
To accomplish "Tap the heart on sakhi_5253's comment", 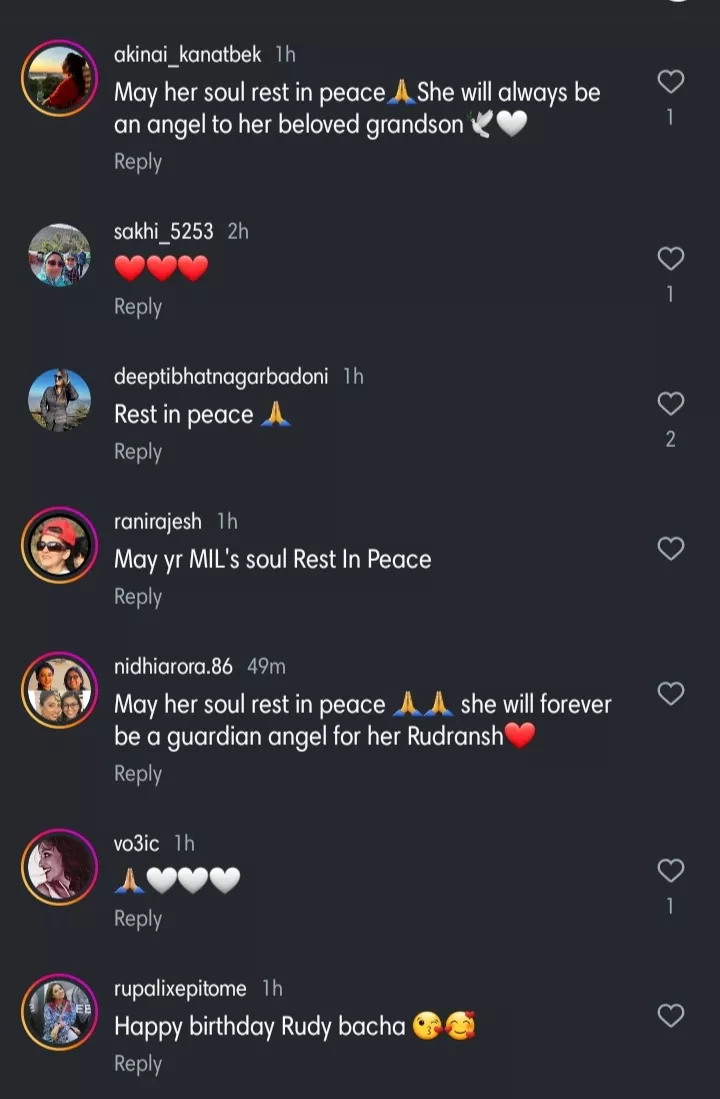I will click(x=670, y=259).
